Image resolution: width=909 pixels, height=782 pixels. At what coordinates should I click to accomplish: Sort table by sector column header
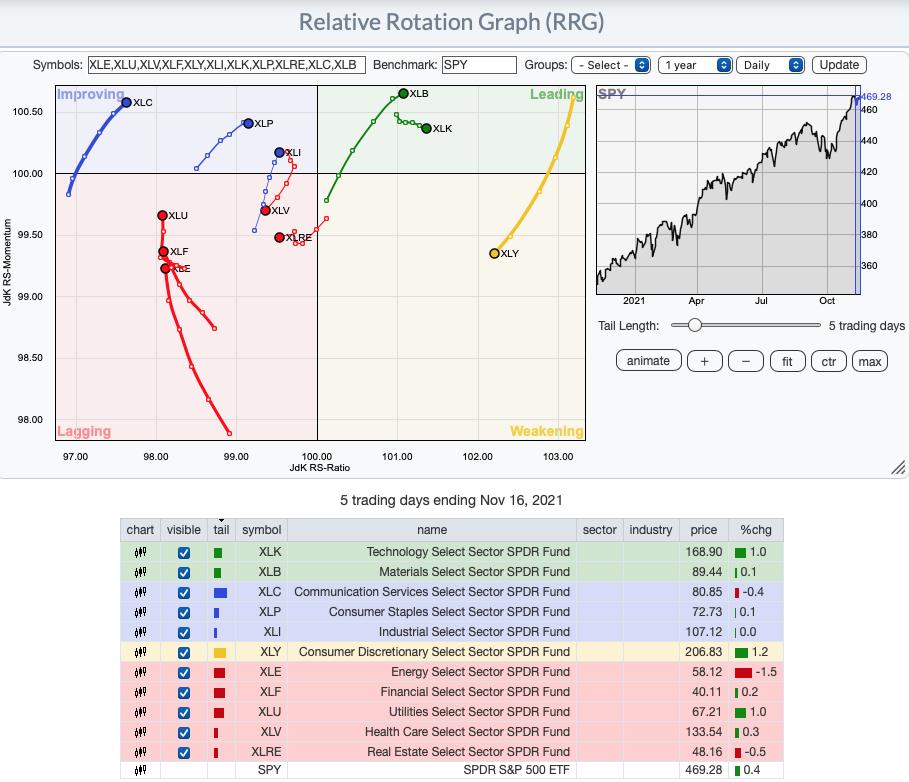point(600,530)
